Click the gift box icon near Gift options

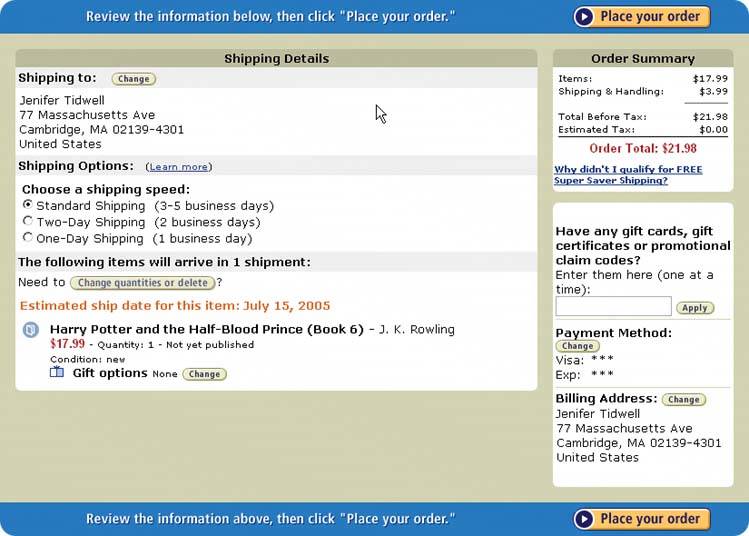pyautogui.click(x=57, y=373)
